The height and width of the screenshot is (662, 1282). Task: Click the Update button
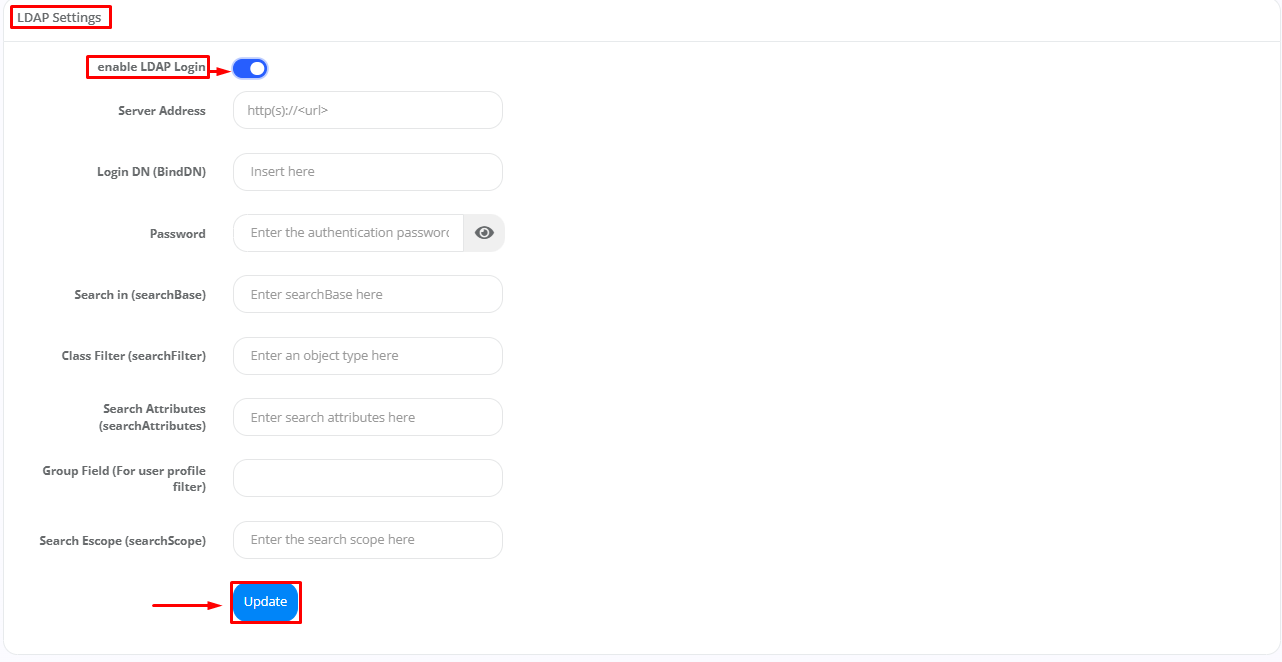266,602
